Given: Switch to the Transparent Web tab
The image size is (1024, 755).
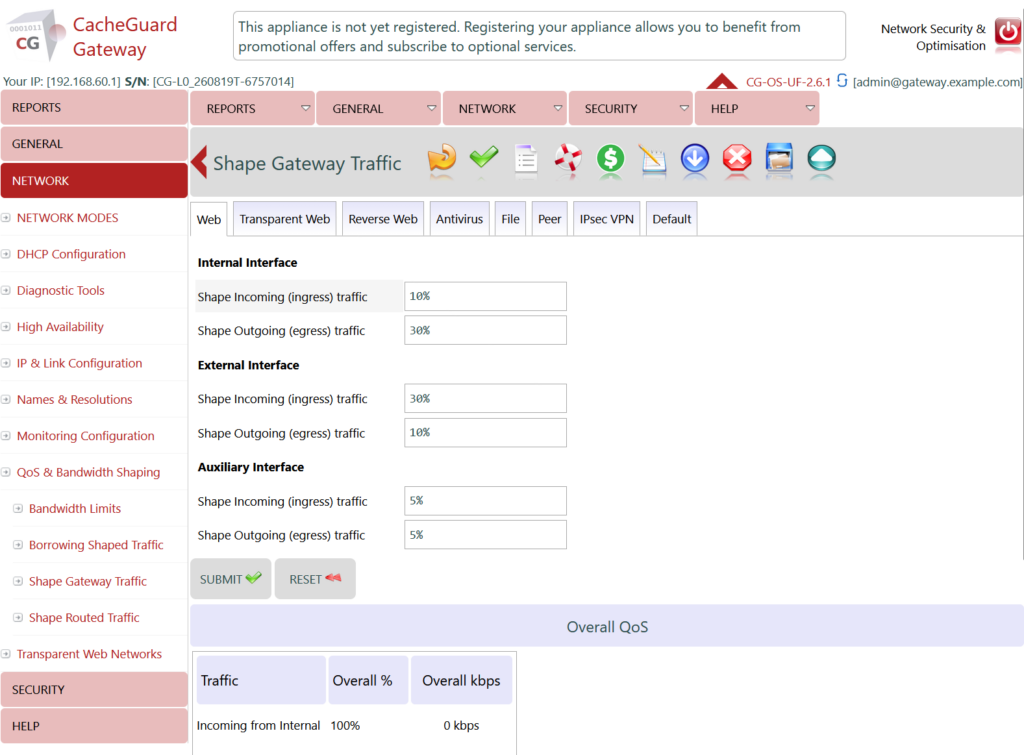Looking at the screenshot, I should pos(284,219).
